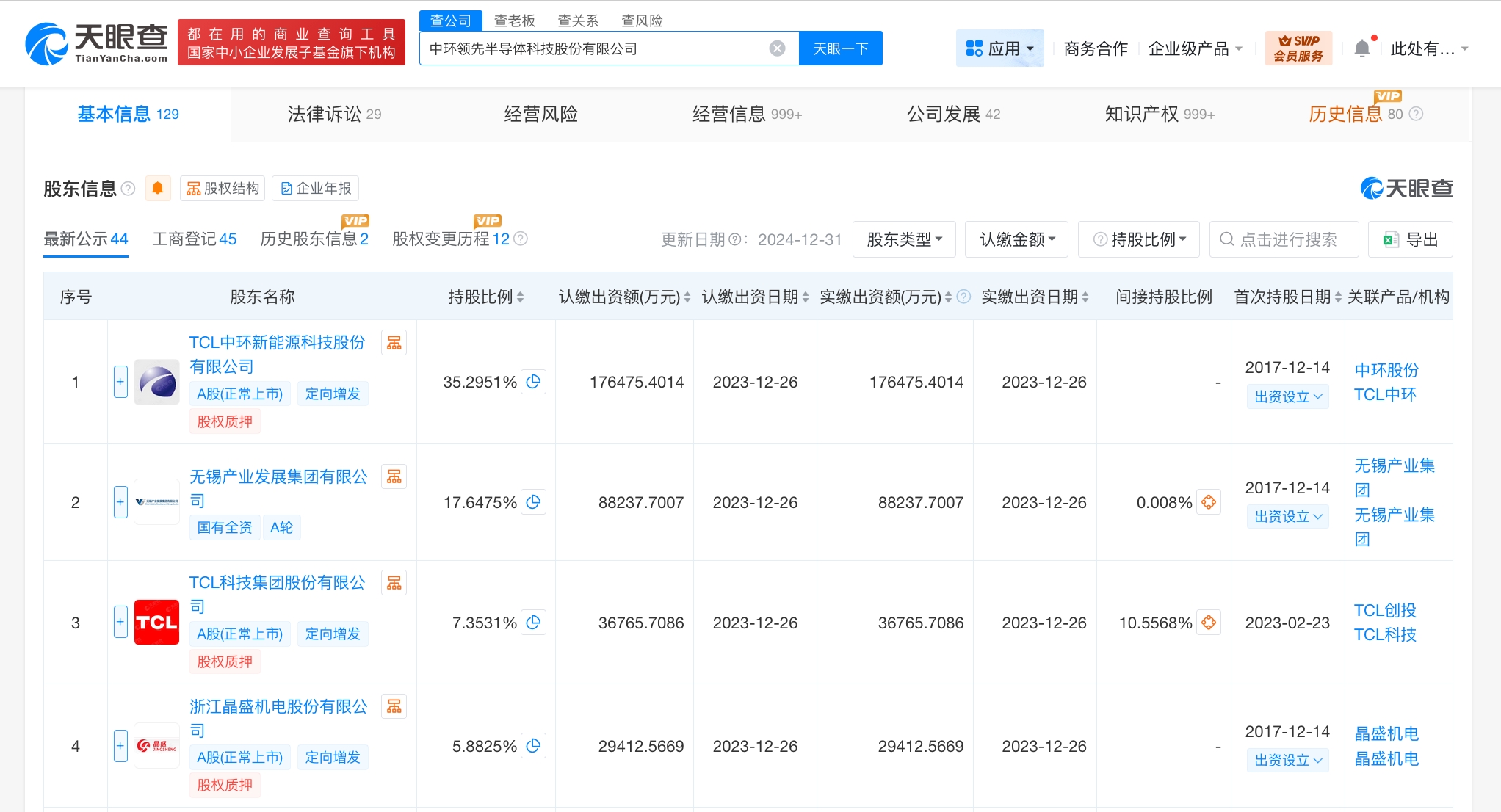Sort by 持股比例 column arrows

point(520,297)
